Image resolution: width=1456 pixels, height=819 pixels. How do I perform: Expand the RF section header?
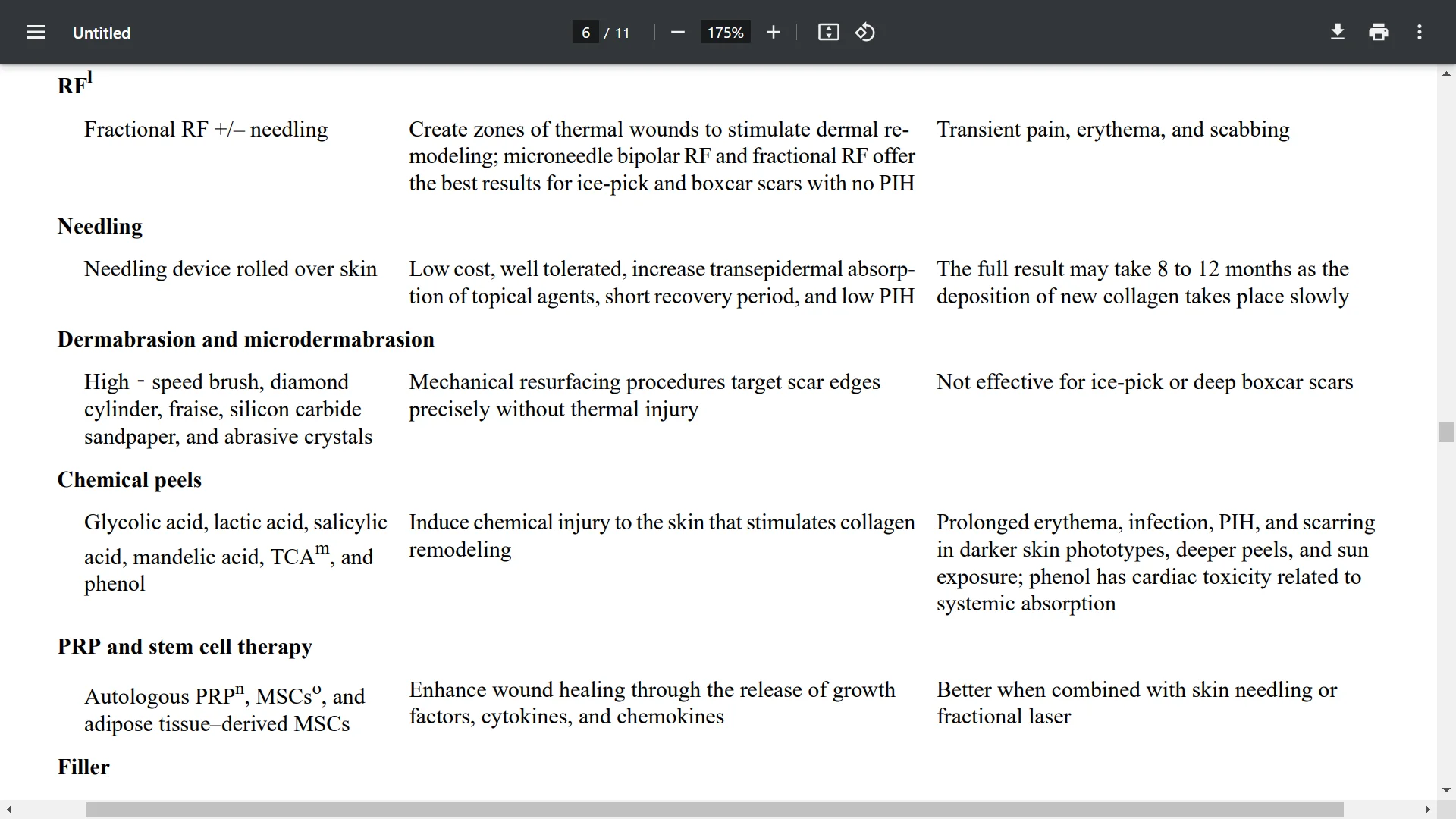74,85
